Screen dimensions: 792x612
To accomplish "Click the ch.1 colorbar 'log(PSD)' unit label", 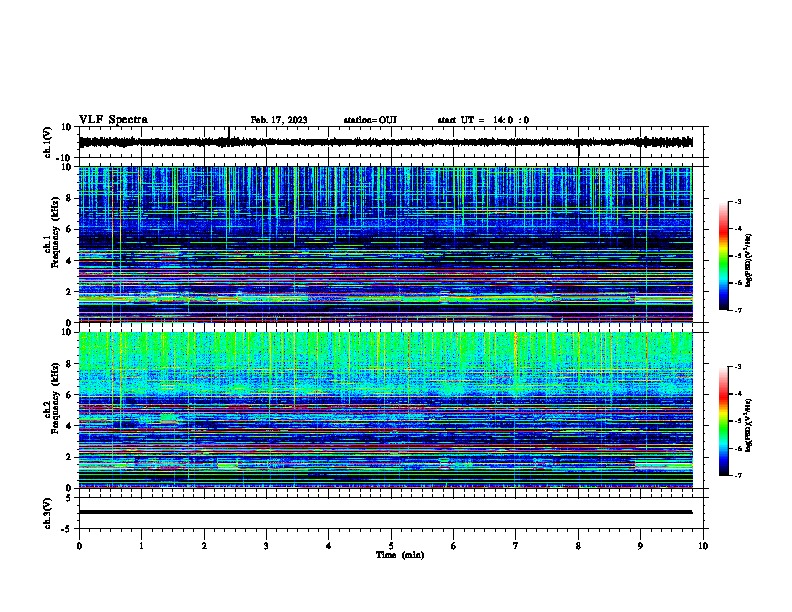I will click(x=749, y=261).
